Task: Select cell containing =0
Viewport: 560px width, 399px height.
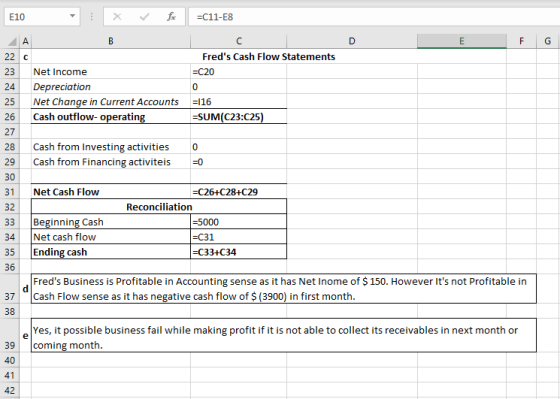Action: point(239,162)
